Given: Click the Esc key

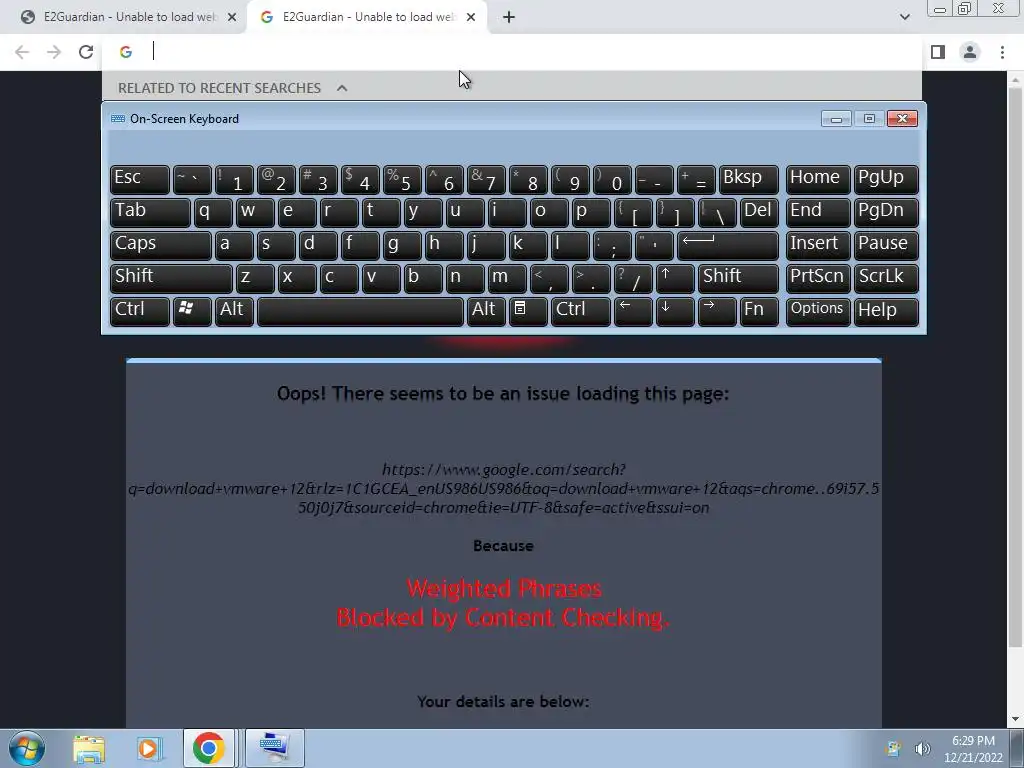Looking at the screenshot, I should click(140, 179).
